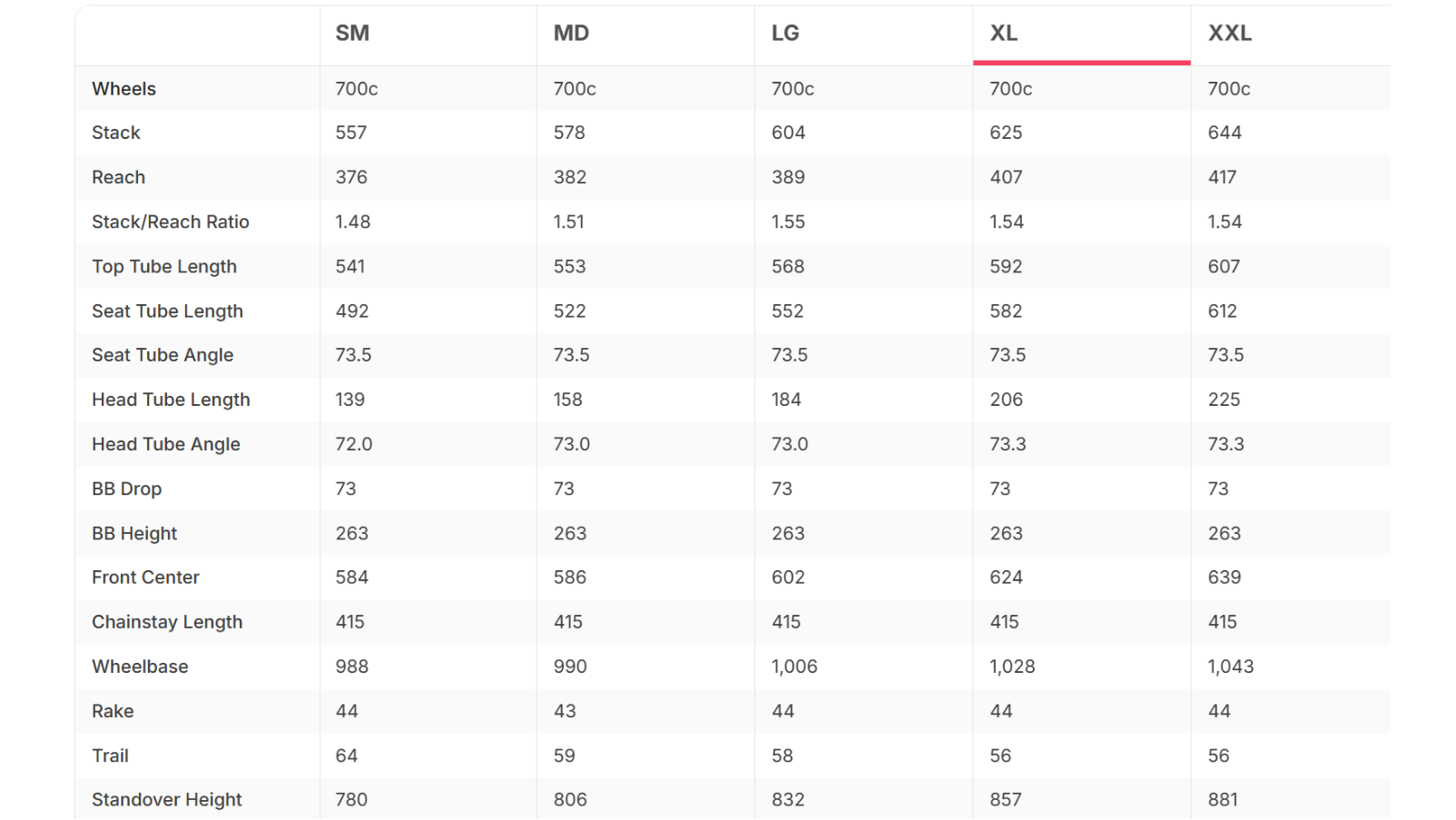Click the Seat Tube Angle label

click(162, 355)
